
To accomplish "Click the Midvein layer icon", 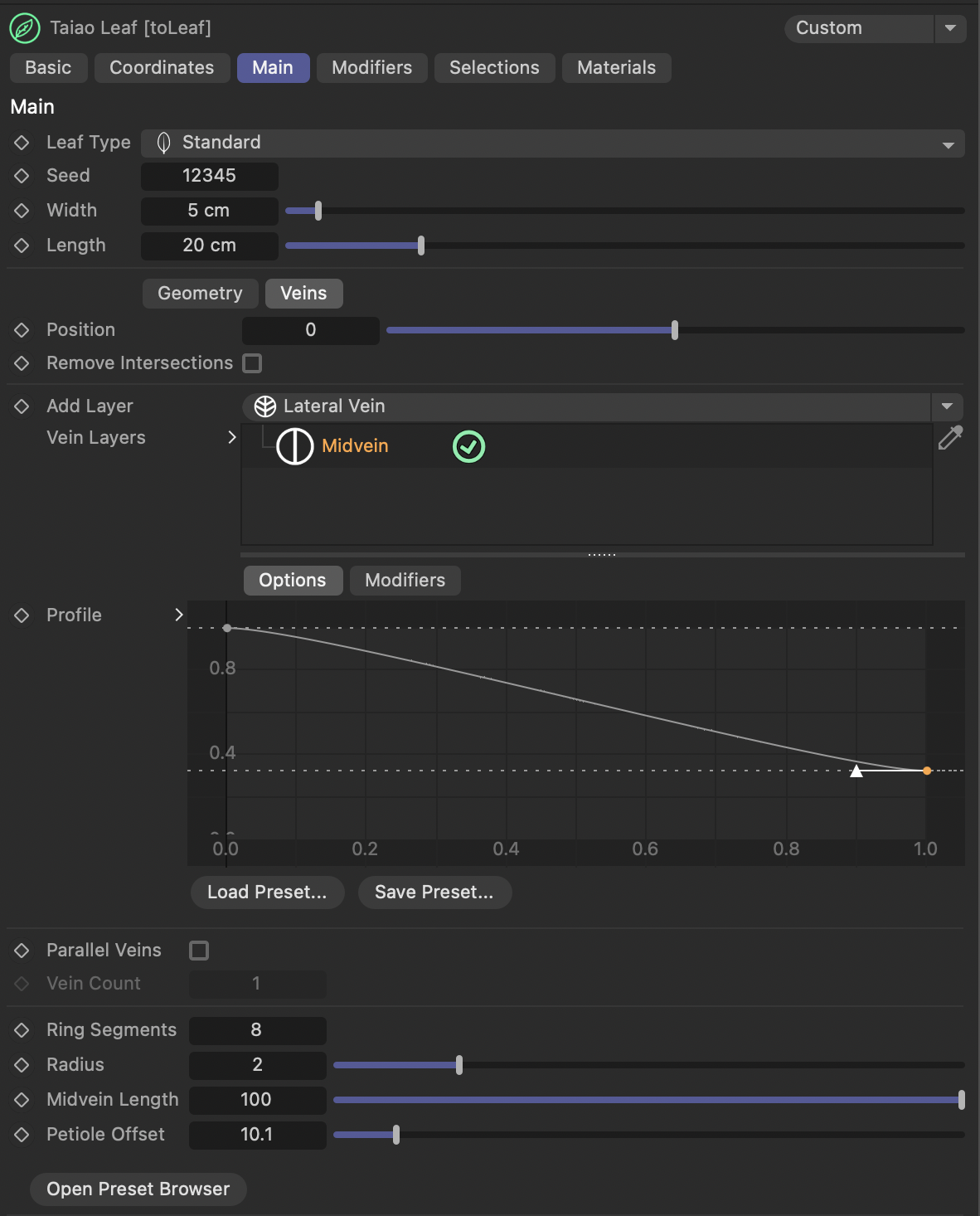I will coord(294,446).
